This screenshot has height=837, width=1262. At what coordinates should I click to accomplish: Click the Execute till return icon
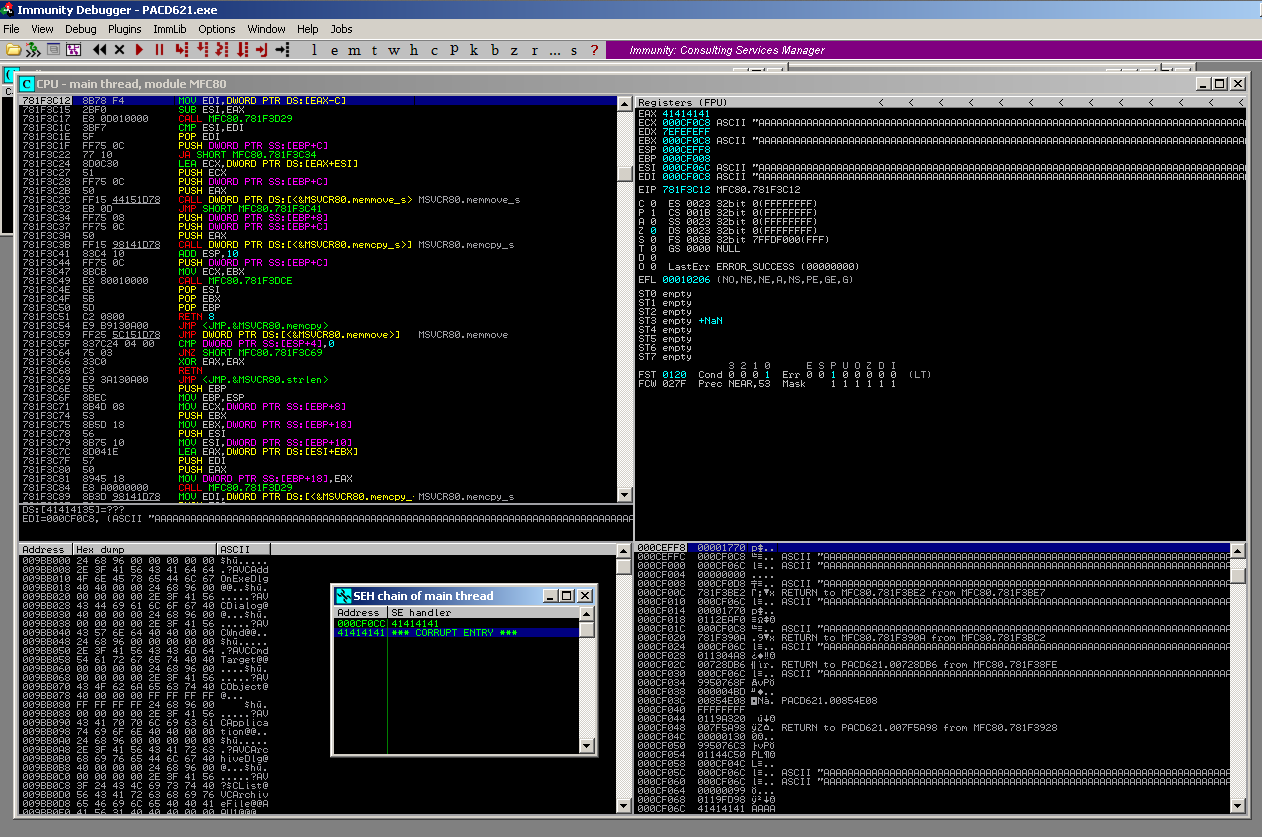click(262, 49)
